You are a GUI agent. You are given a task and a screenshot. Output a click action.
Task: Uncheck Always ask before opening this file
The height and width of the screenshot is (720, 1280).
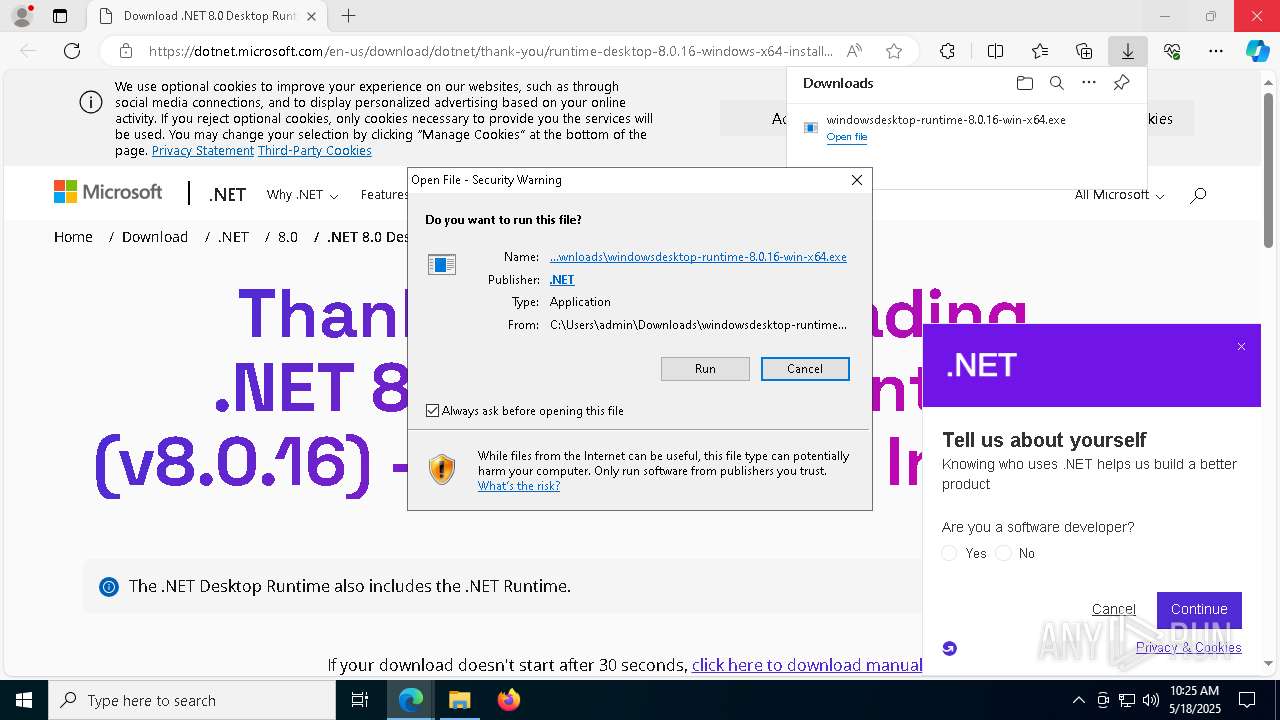pos(433,411)
